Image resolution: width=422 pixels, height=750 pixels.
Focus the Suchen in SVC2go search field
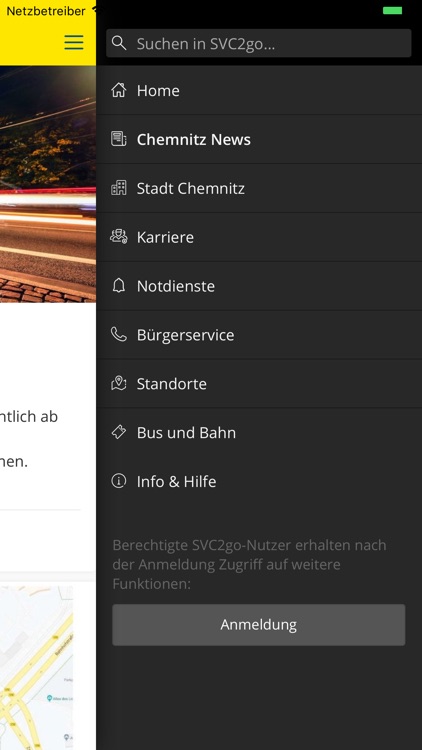tap(259, 43)
